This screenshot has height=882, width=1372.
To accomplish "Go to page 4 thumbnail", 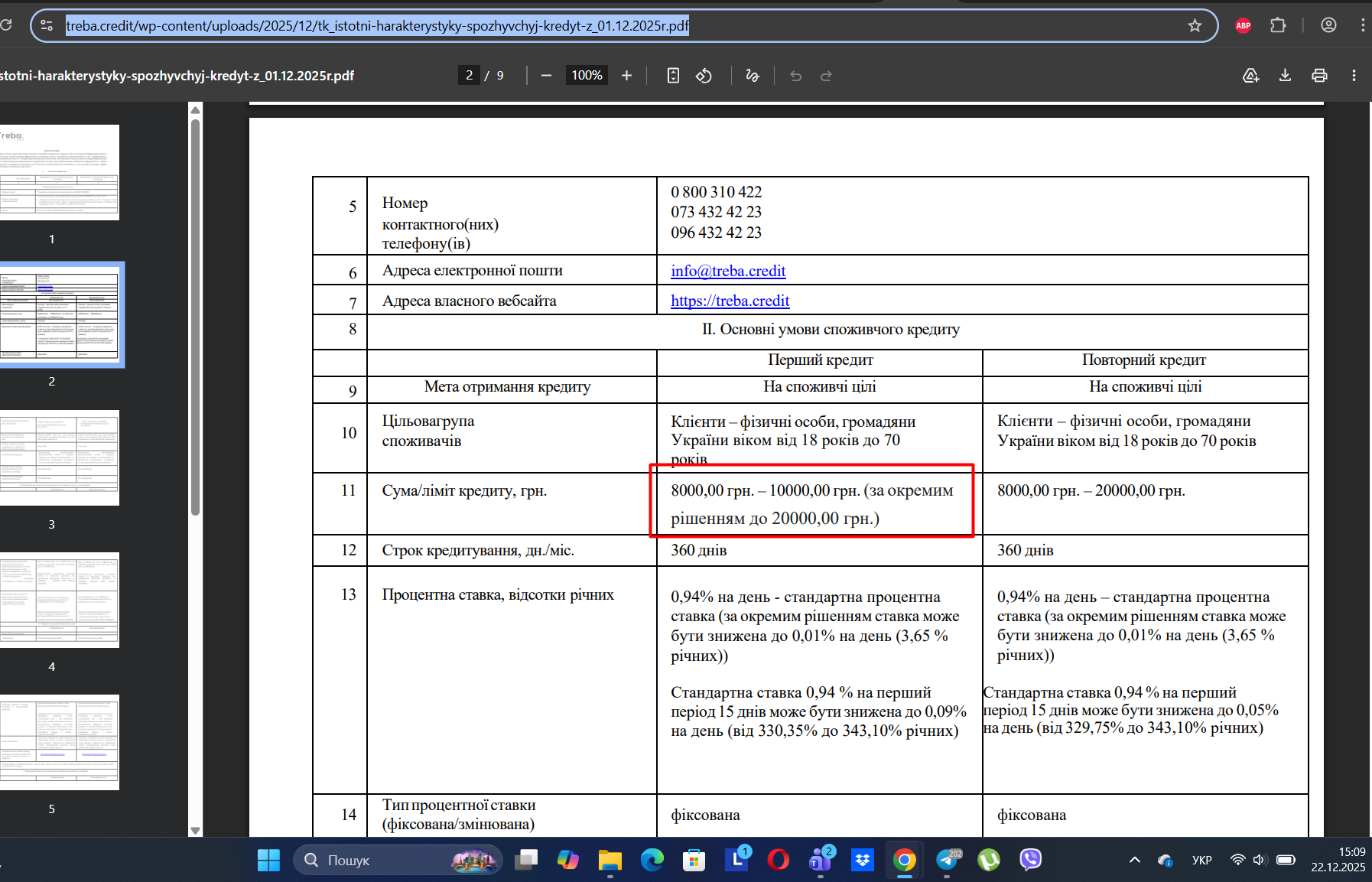I will click(60, 600).
